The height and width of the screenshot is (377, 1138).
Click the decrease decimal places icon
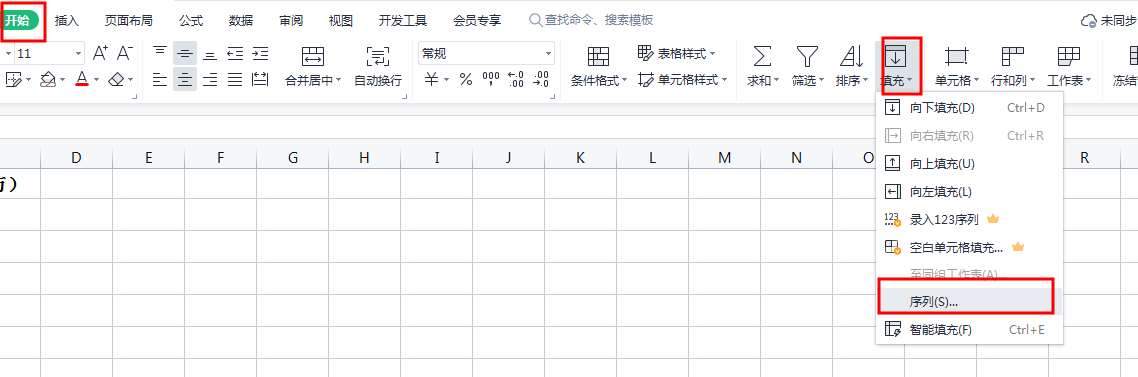[541, 79]
